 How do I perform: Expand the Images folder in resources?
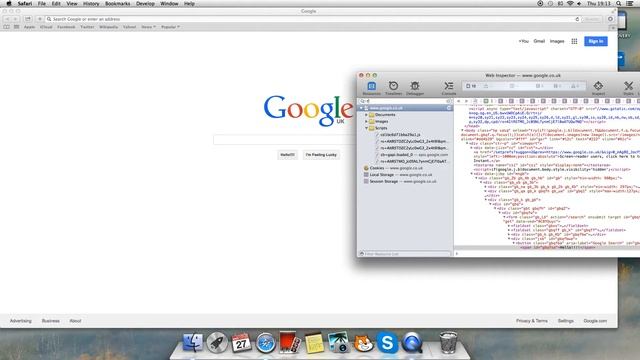[367, 121]
